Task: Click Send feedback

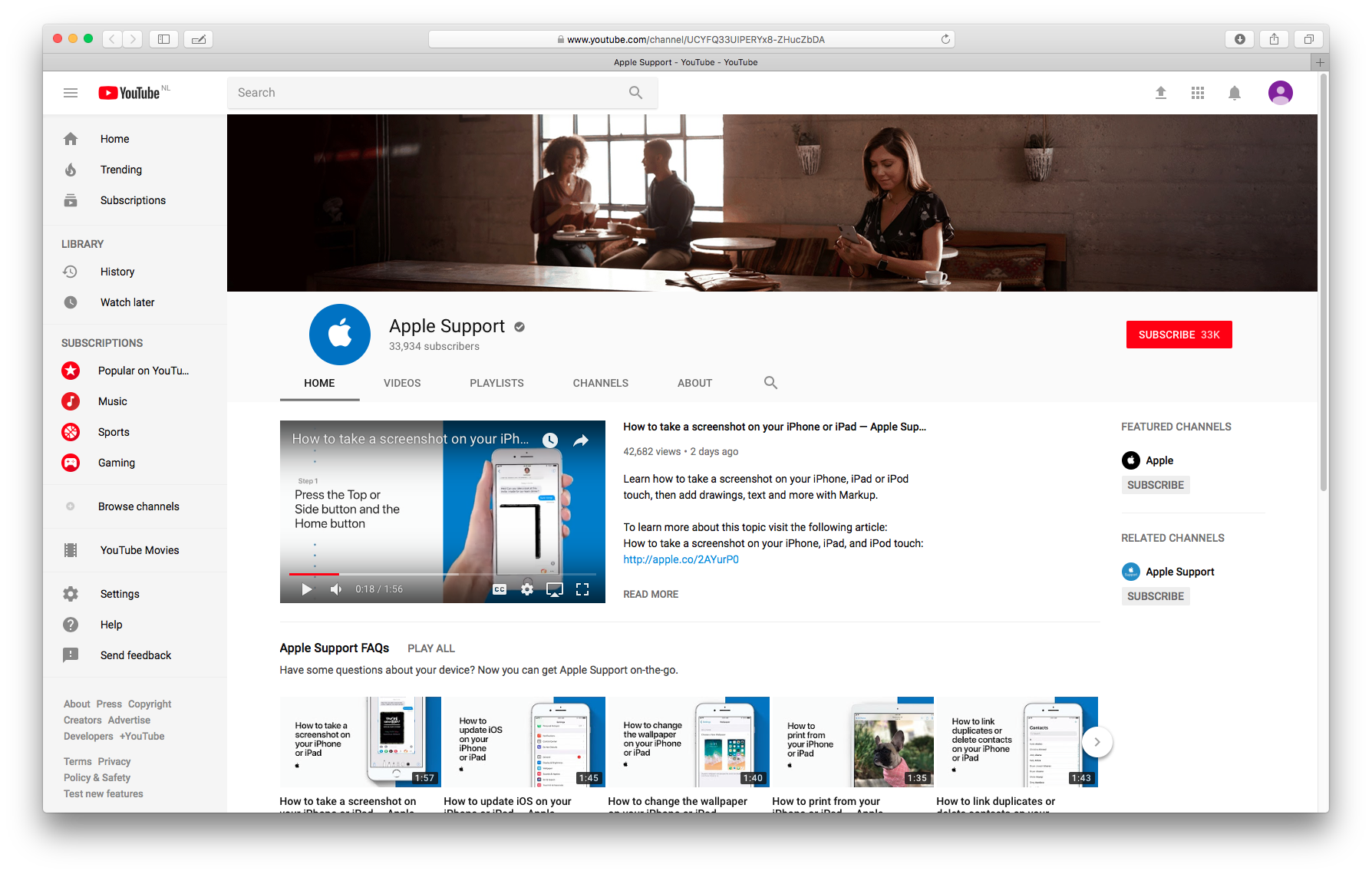Action: (x=135, y=655)
